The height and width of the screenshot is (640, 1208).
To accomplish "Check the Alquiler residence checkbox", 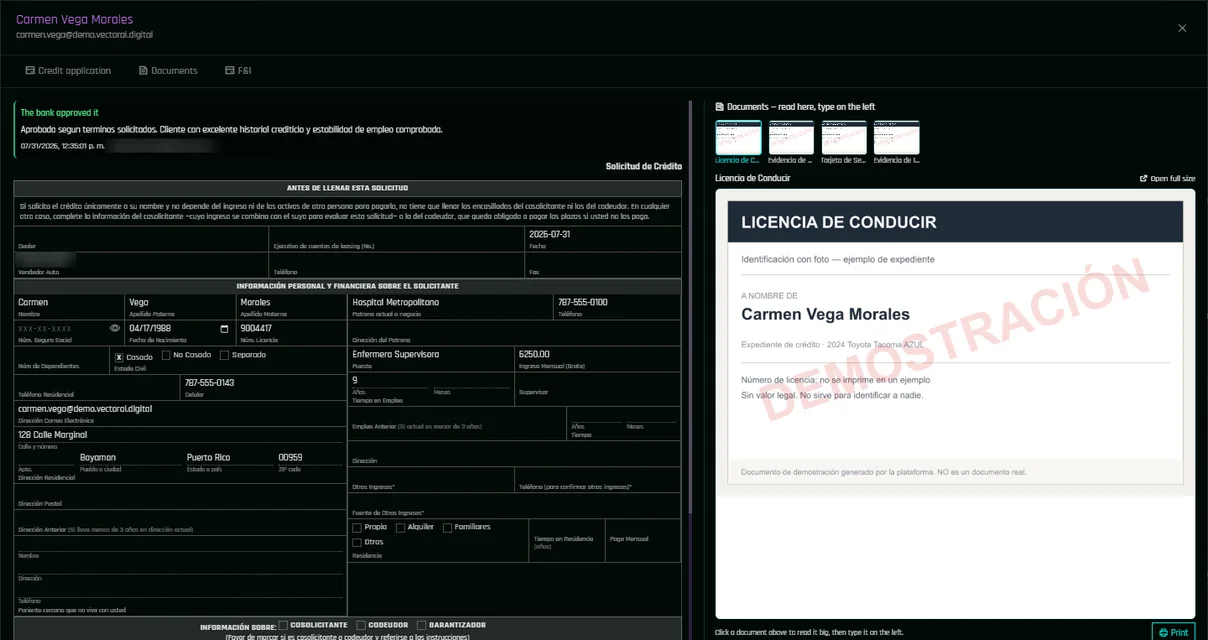I will click(x=401, y=527).
